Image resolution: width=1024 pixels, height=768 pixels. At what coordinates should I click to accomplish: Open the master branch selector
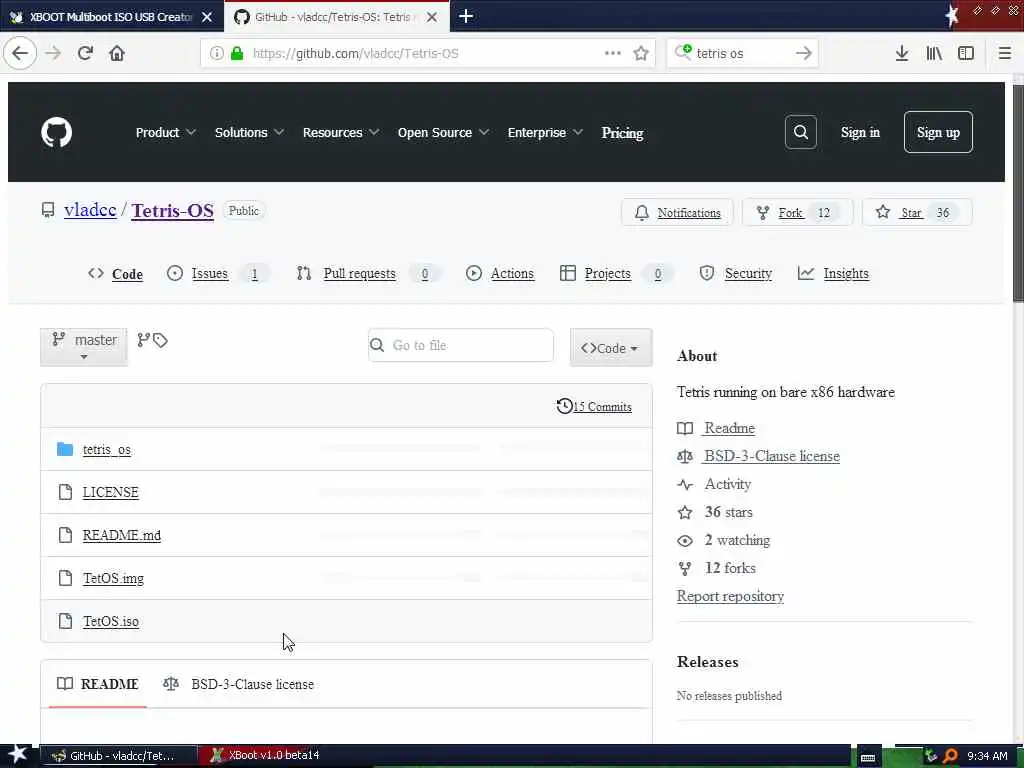[84, 347]
